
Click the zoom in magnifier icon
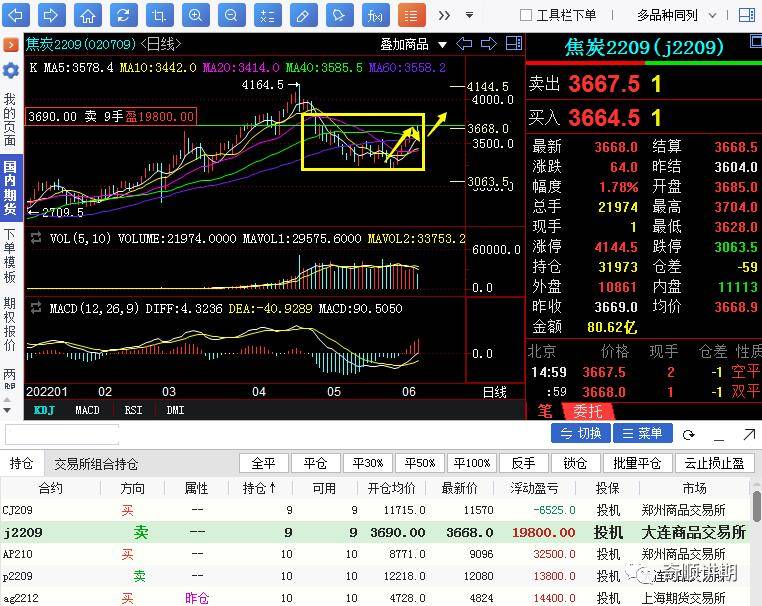coord(196,15)
